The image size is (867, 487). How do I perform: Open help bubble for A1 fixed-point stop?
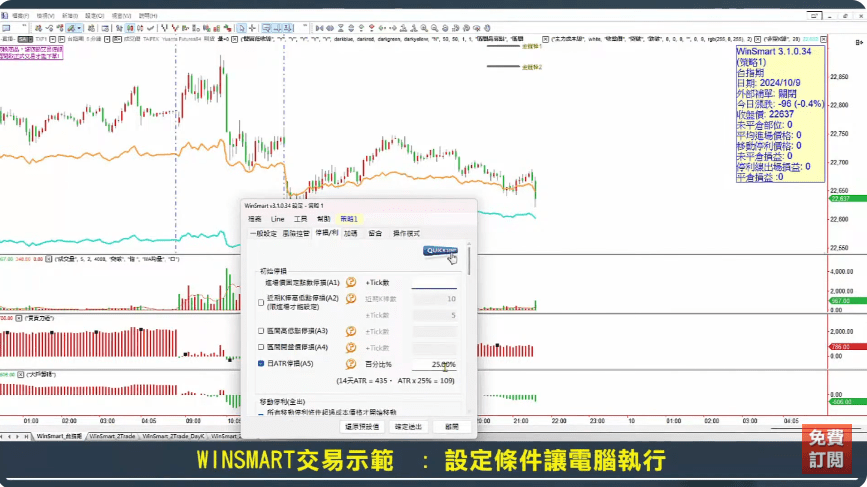351,282
